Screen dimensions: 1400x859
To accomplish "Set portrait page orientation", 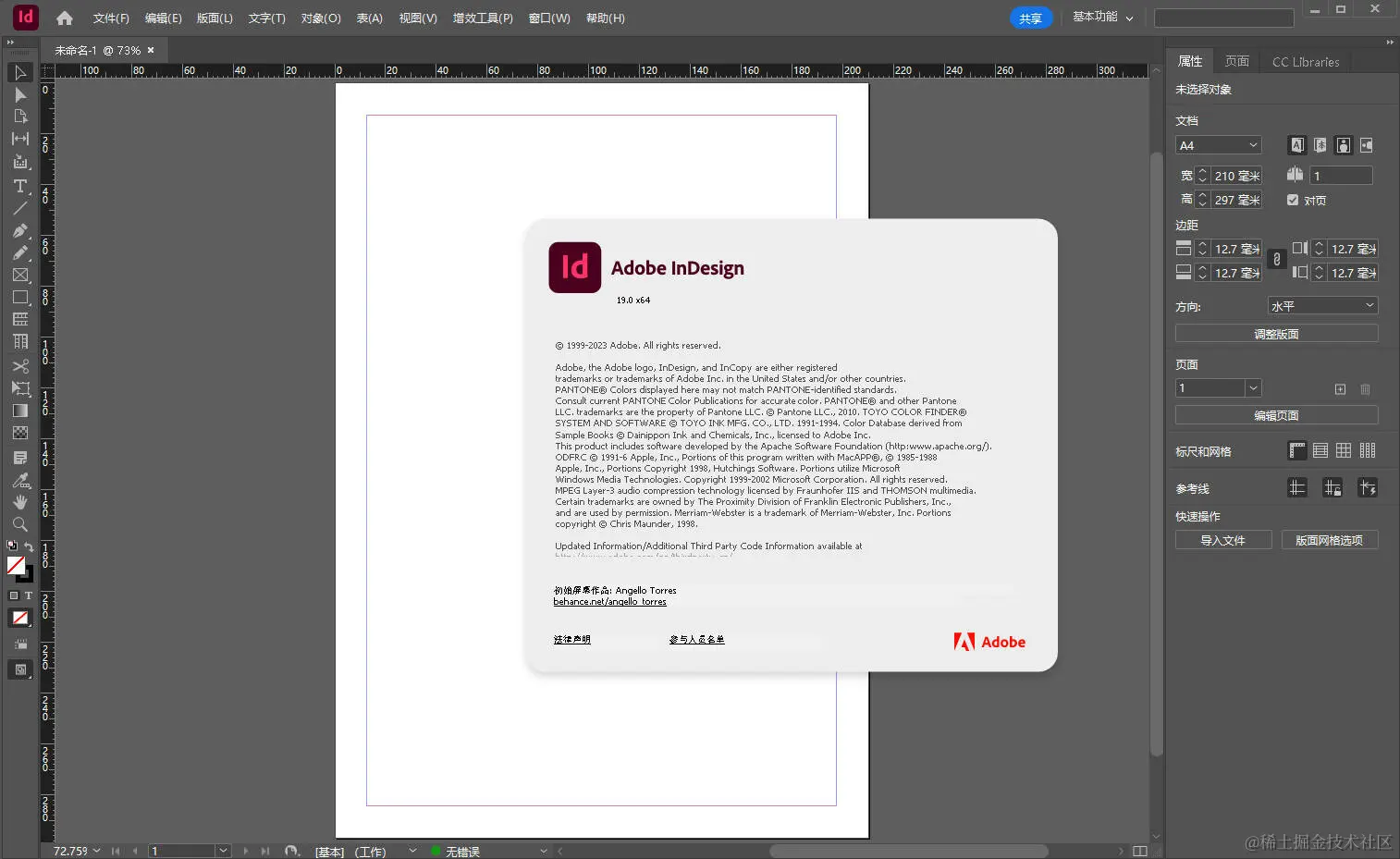I will (x=1344, y=145).
